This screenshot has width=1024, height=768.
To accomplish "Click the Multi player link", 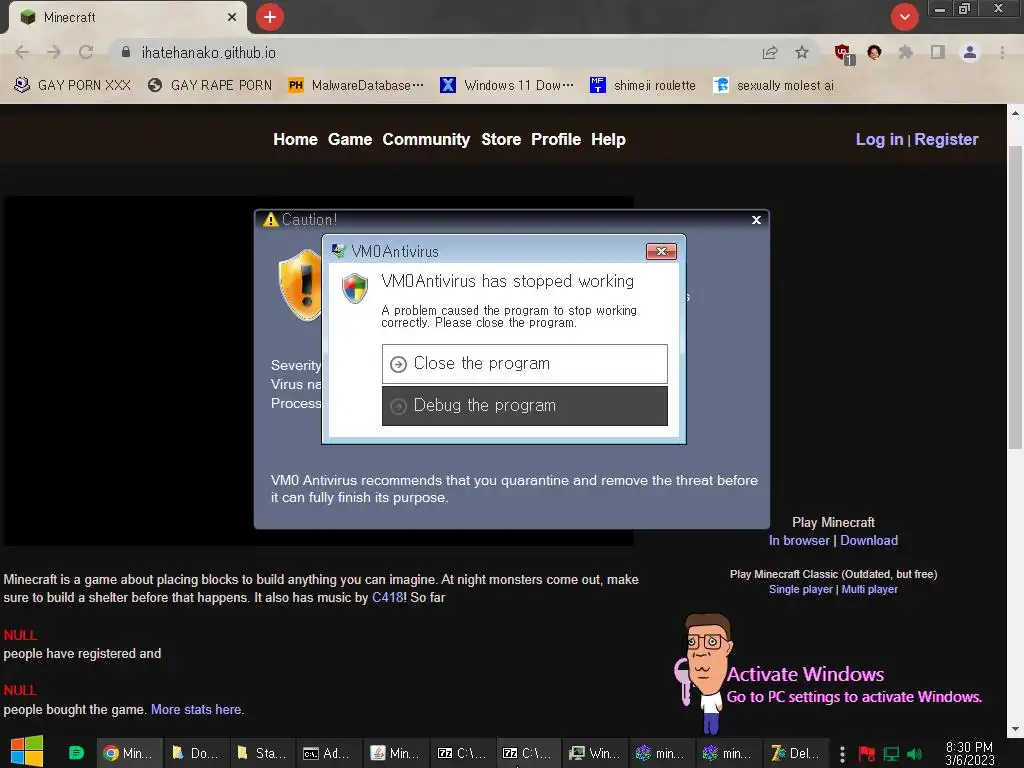I will tap(869, 589).
